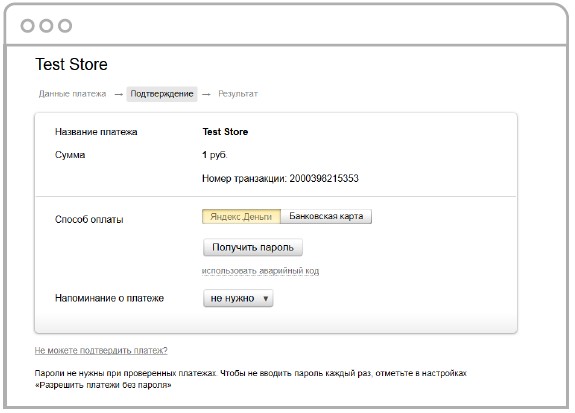Click the 1 руб. amount value
The width and height of the screenshot is (575, 413).
click(x=215, y=155)
